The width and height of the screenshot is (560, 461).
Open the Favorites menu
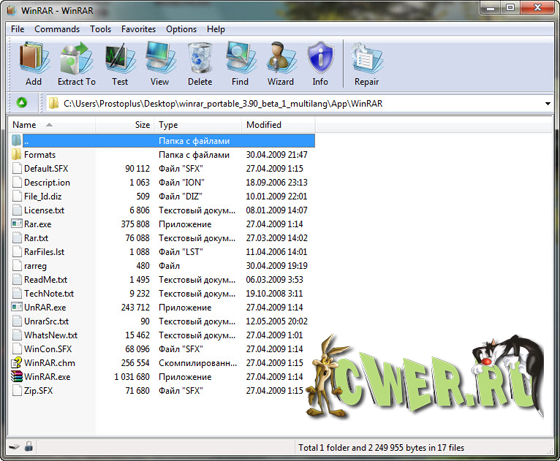click(x=138, y=29)
